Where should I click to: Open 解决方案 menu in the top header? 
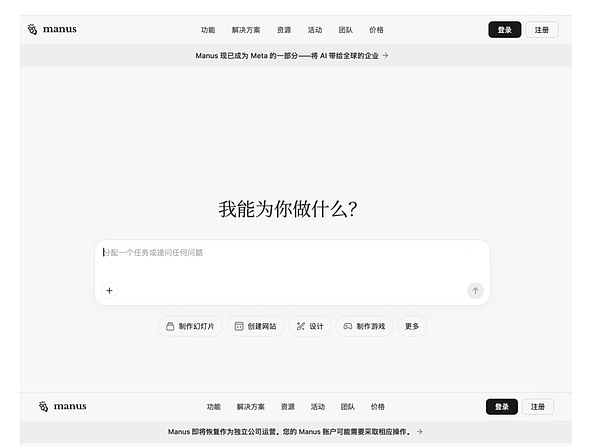click(x=246, y=30)
